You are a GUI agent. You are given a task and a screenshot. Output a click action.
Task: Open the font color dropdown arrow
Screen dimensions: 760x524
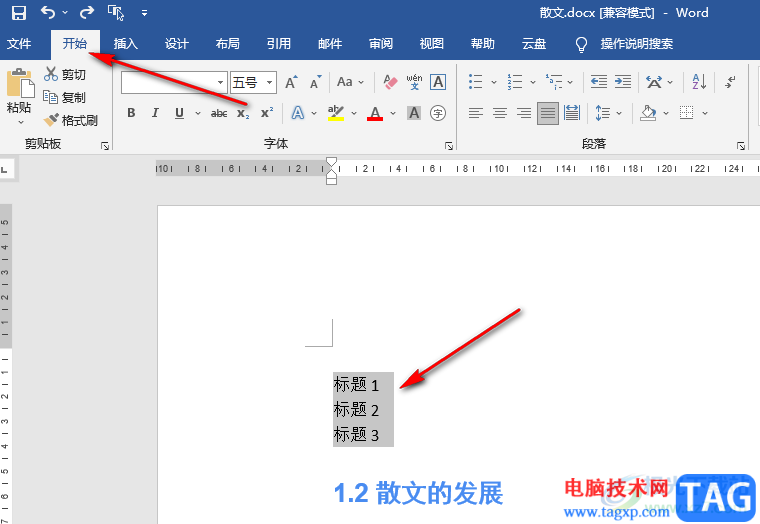click(393, 113)
